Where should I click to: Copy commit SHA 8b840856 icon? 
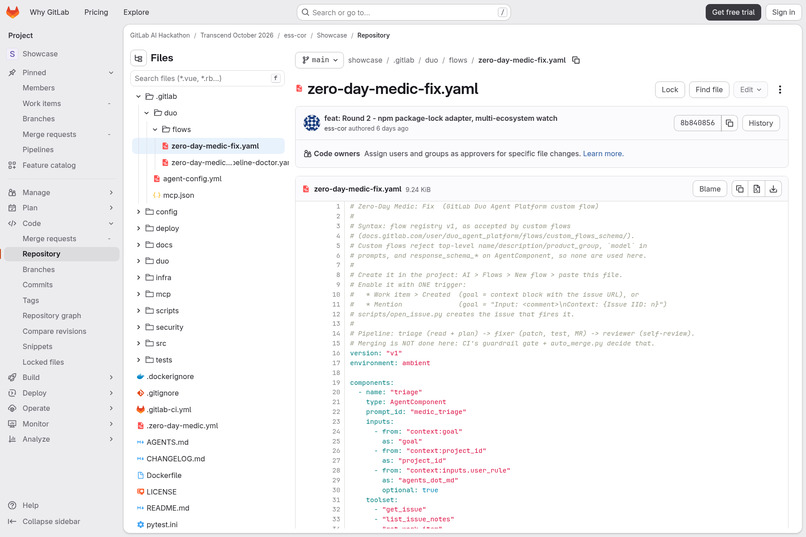(x=729, y=123)
